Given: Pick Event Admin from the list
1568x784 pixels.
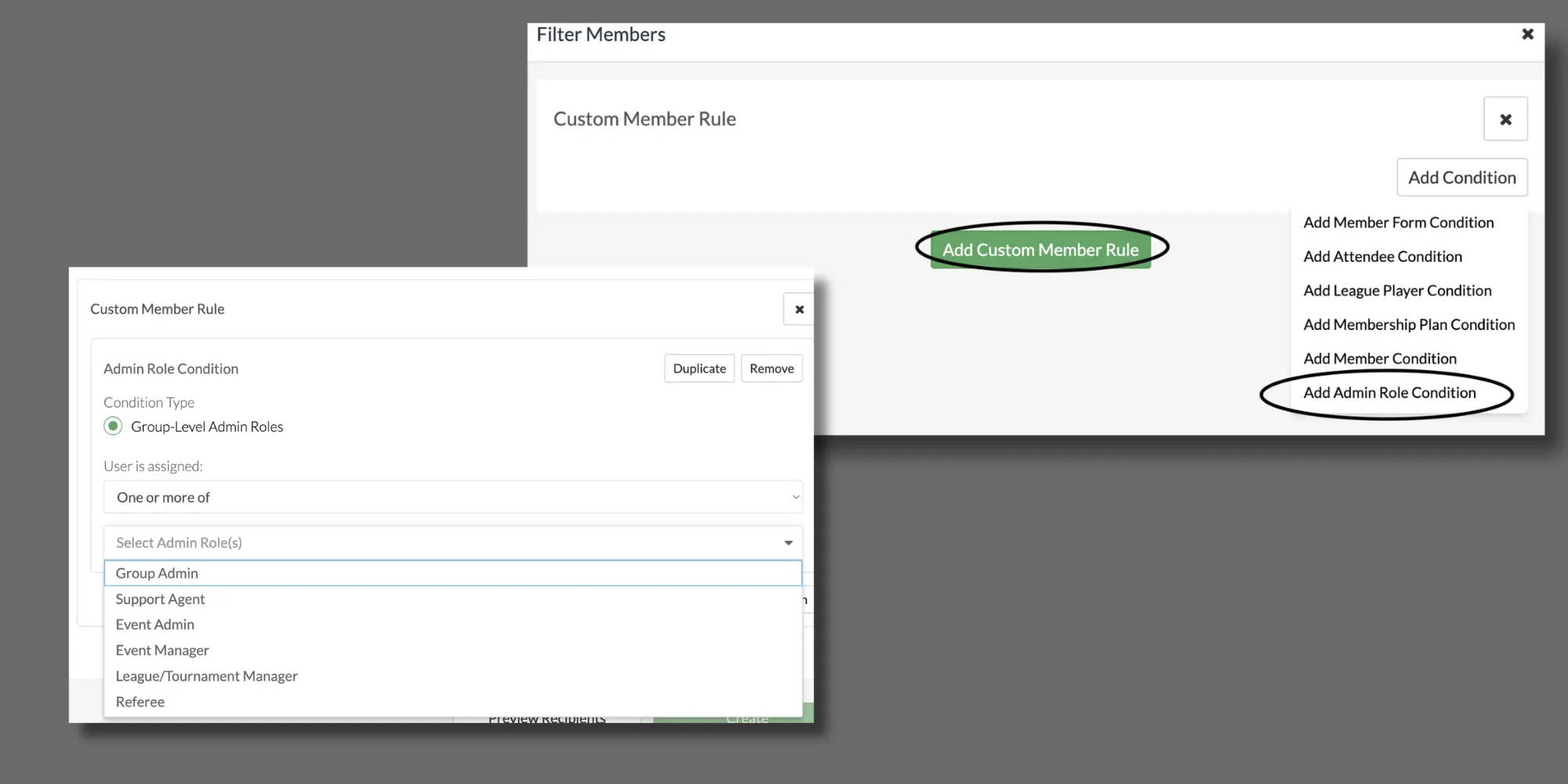Looking at the screenshot, I should click(155, 625).
